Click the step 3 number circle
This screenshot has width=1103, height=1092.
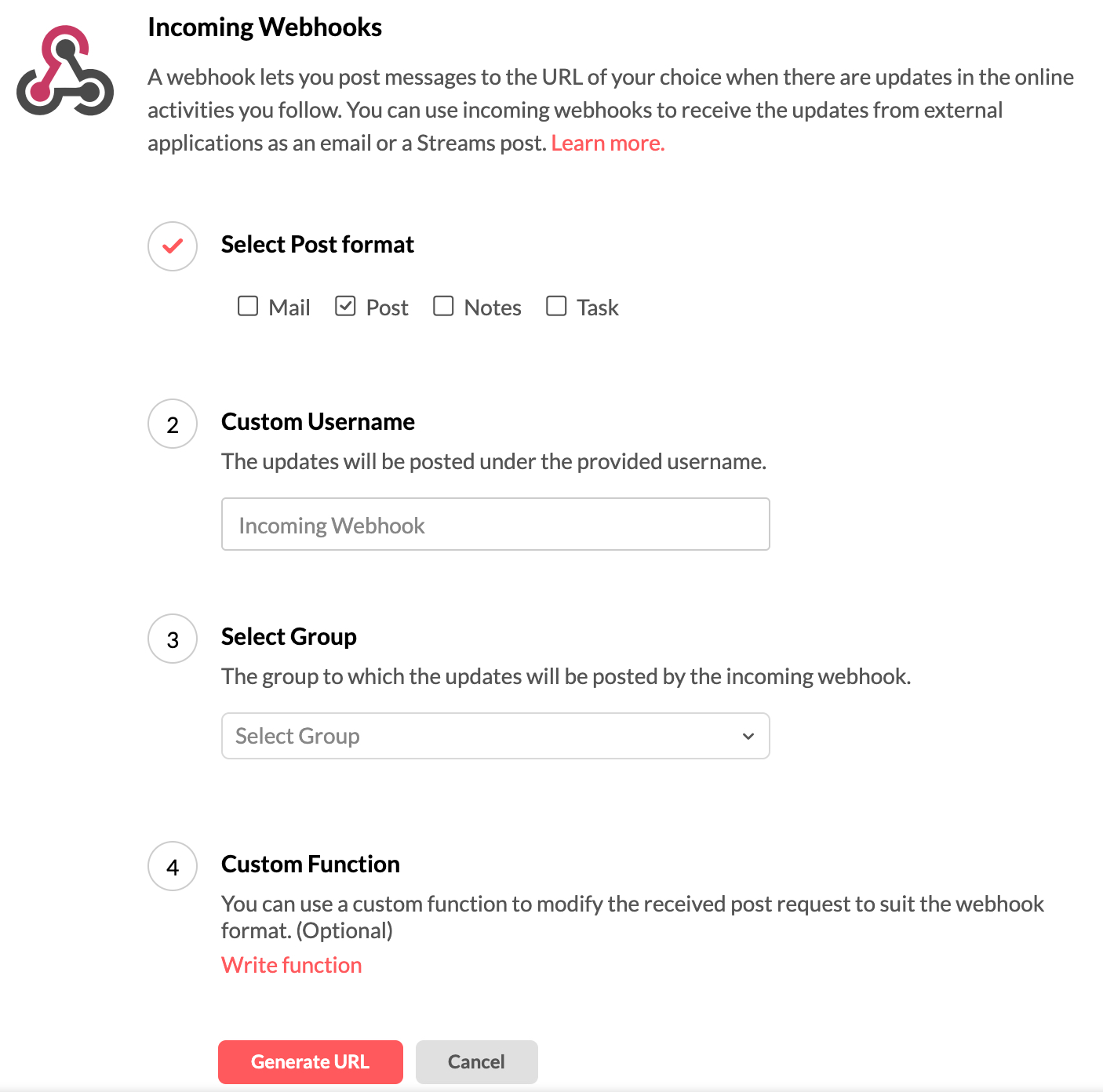pyautogui.click(x=173, y=639)
